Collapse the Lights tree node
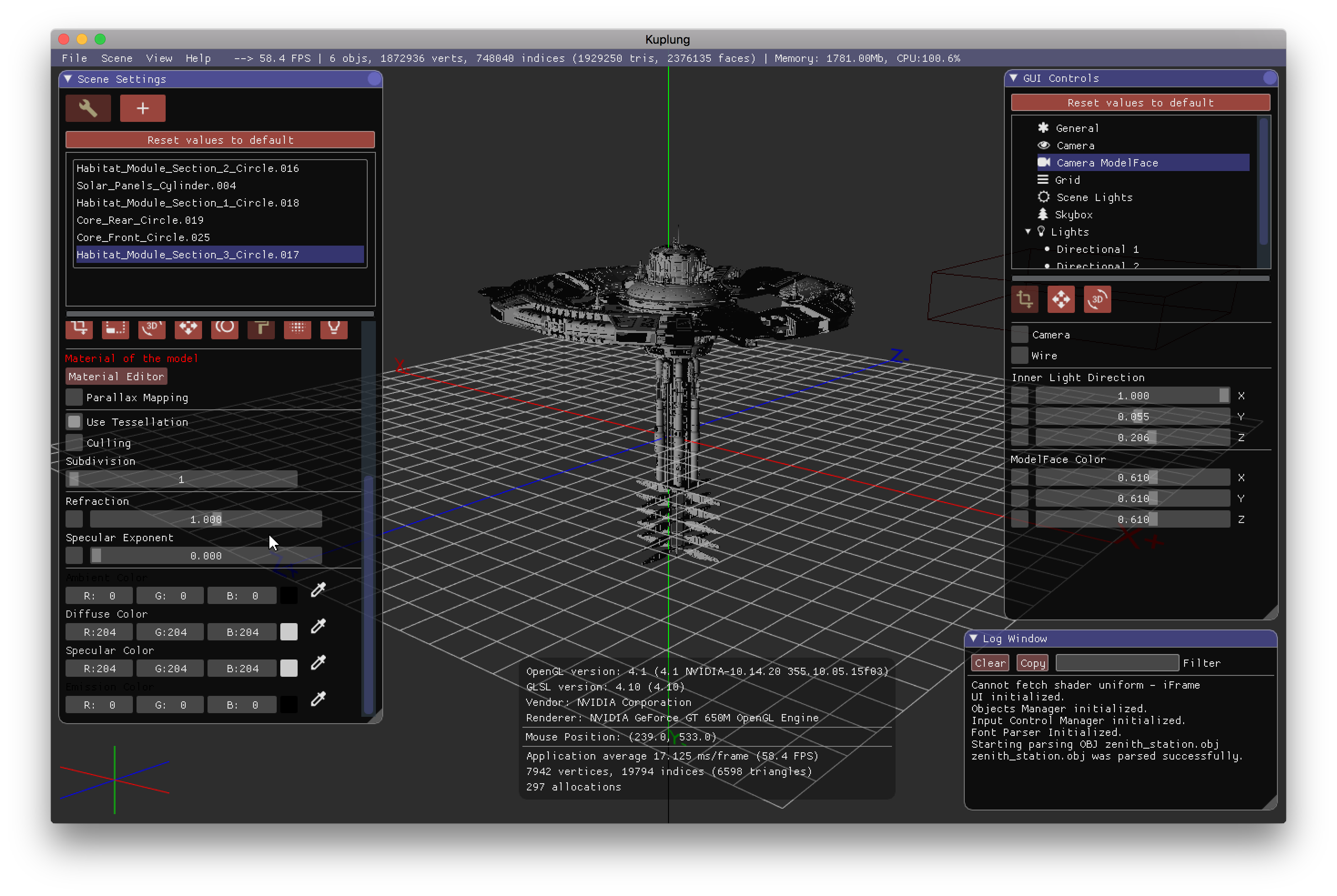Screen dimensions: 1337x896 pyautogui.click(x=1028, y=232)
